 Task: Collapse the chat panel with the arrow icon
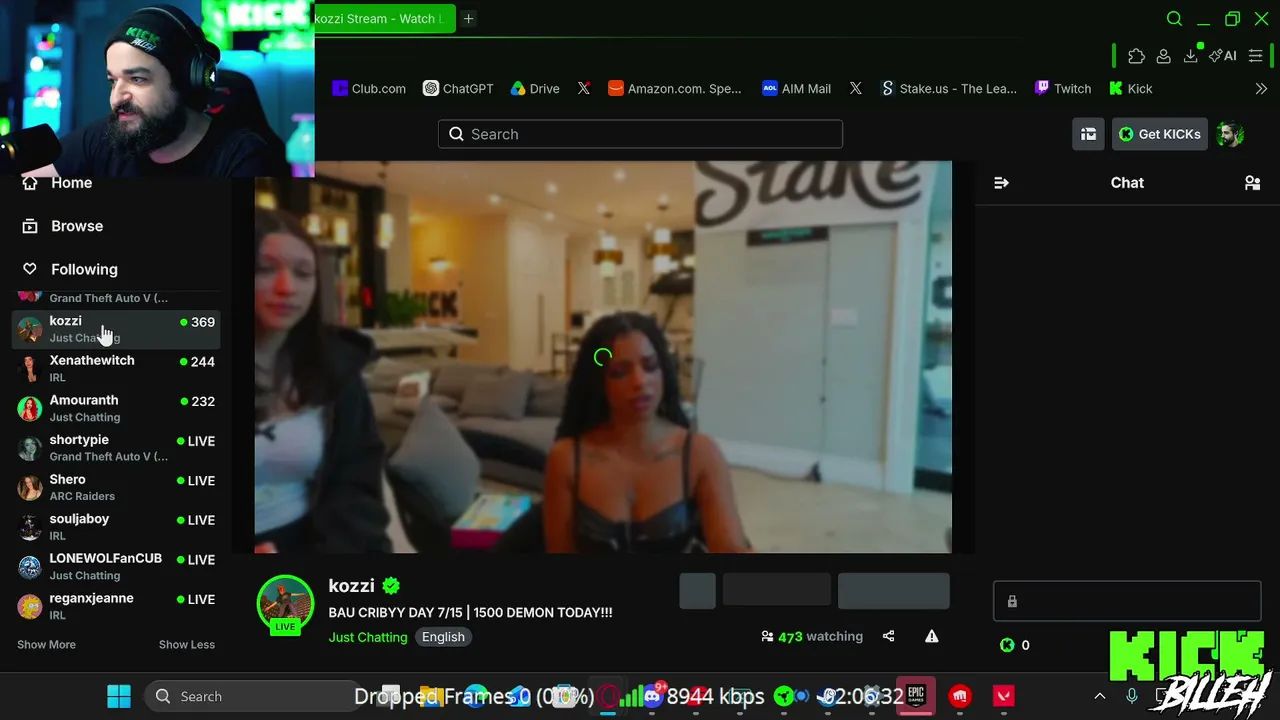pos(1001,183)
